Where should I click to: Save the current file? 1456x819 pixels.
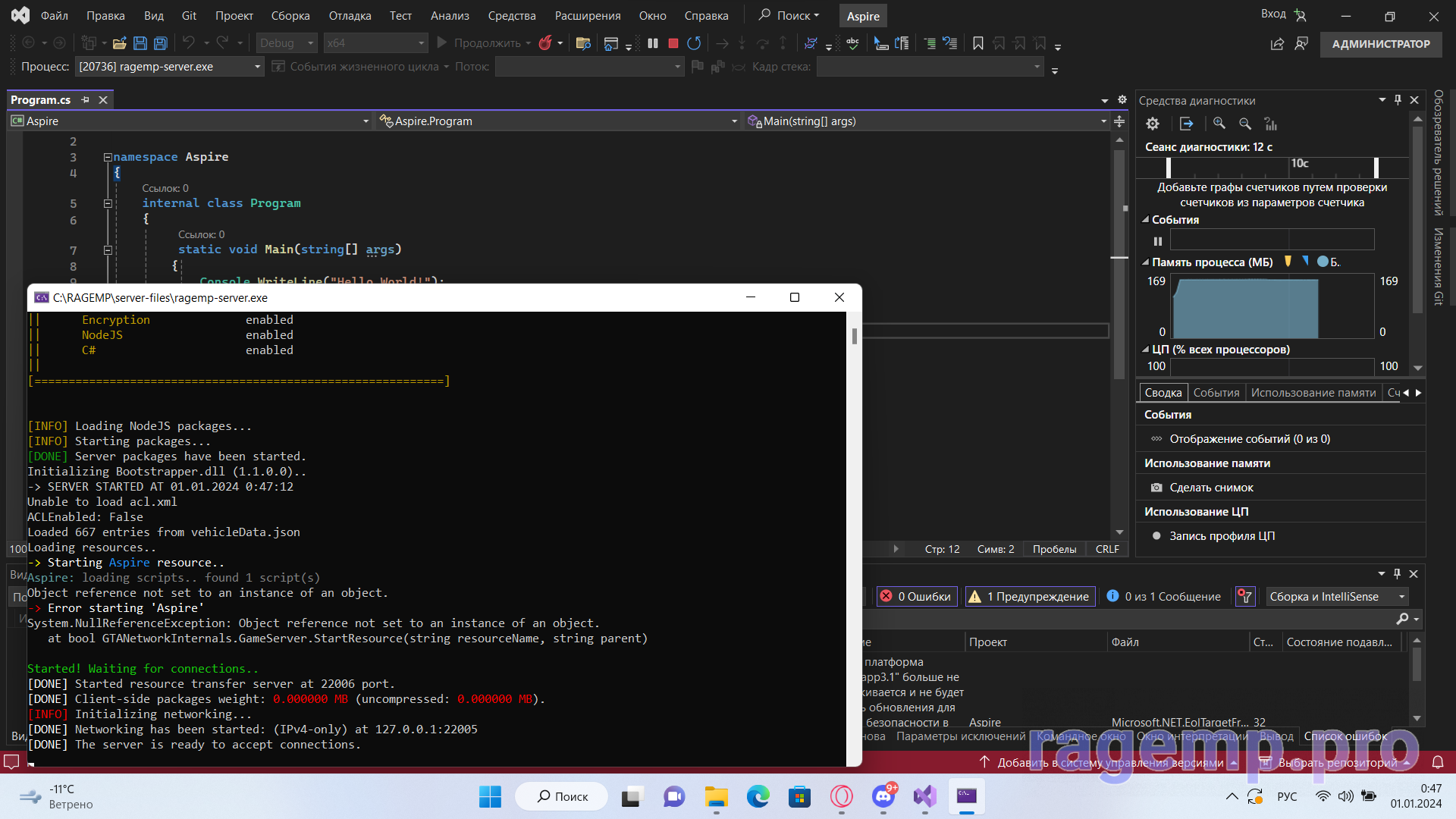[x=140, y=43]
